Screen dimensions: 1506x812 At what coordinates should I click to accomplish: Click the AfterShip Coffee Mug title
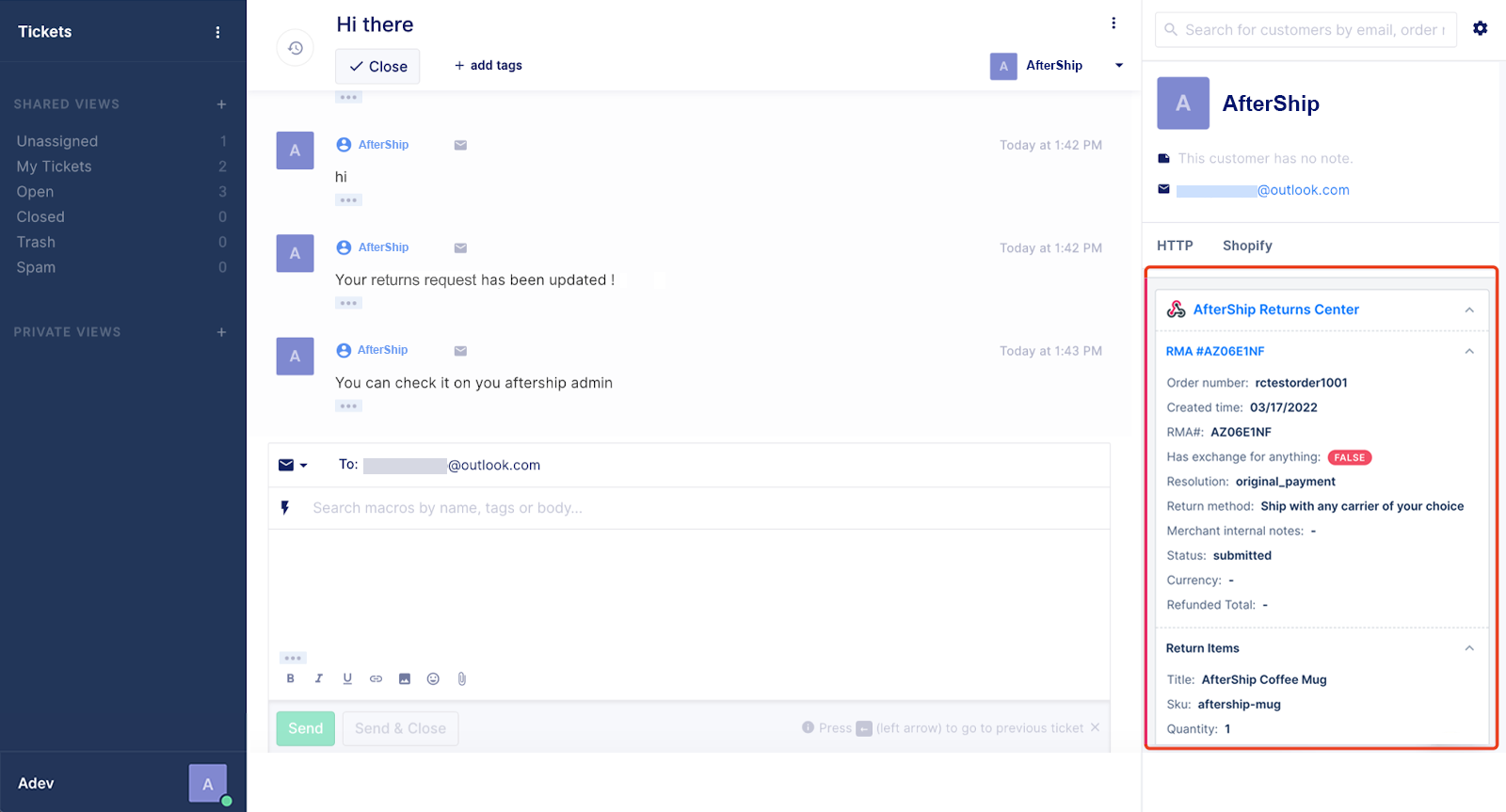pyautogui.click(x=1264, y=679)
